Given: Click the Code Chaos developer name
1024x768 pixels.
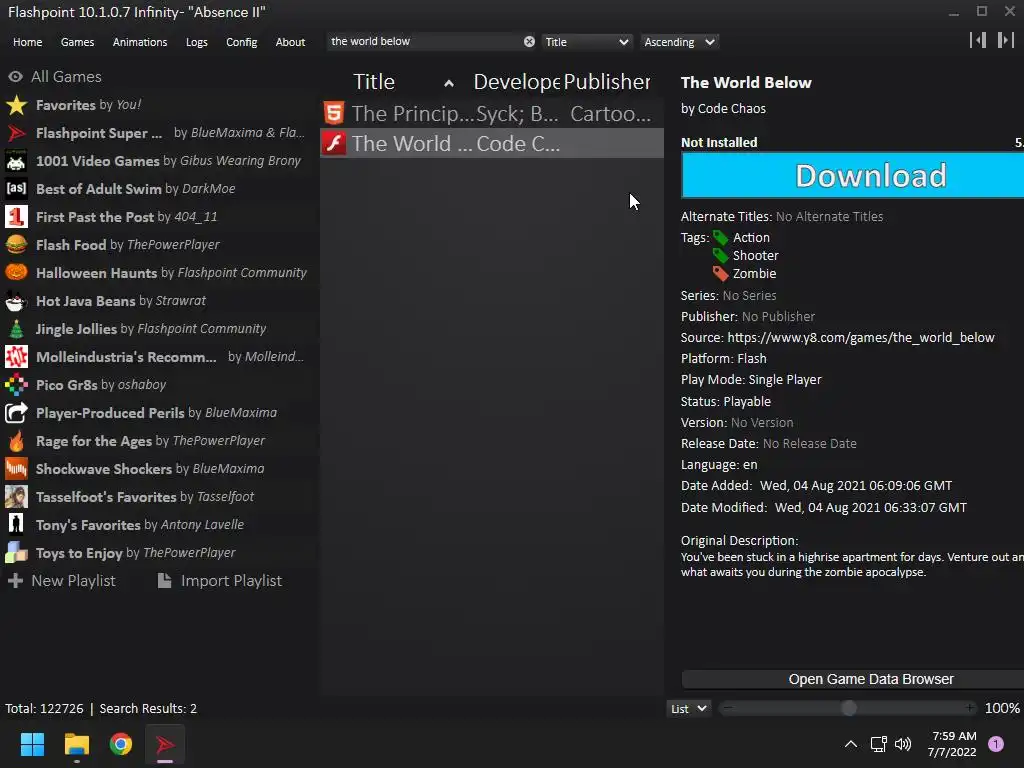Looking at the screenshot, I should [x=731, y=108].
